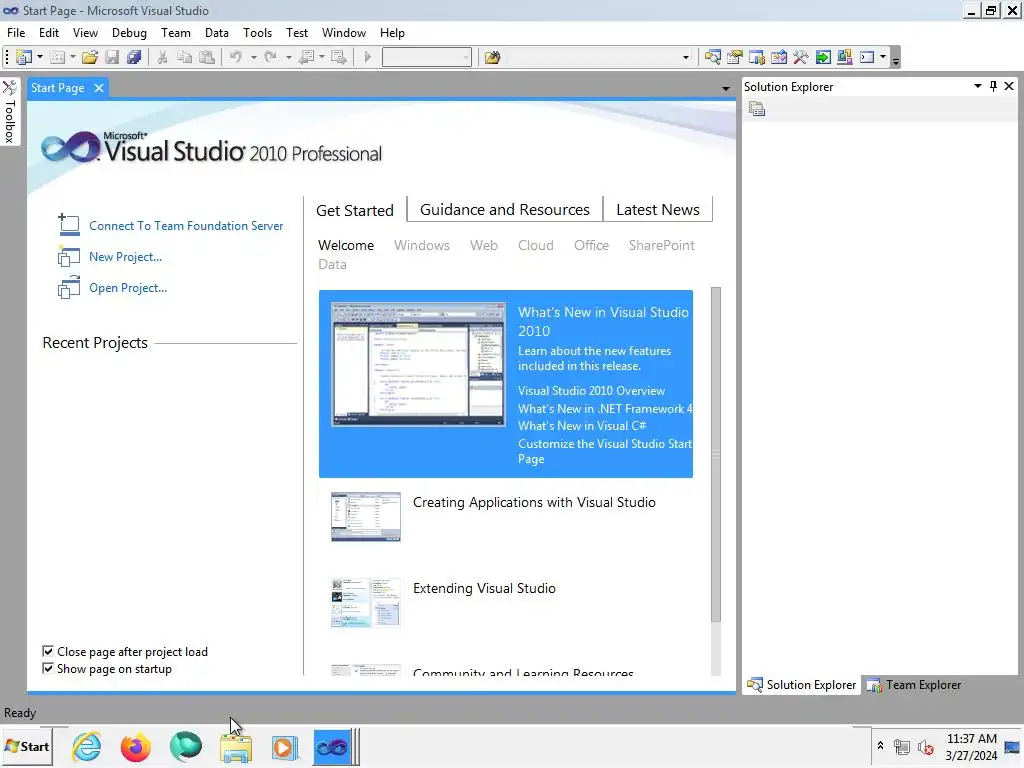Uncheck Show page on startup
The height and width of the screenshot is (768, 1024).
[x=48, y=668]
